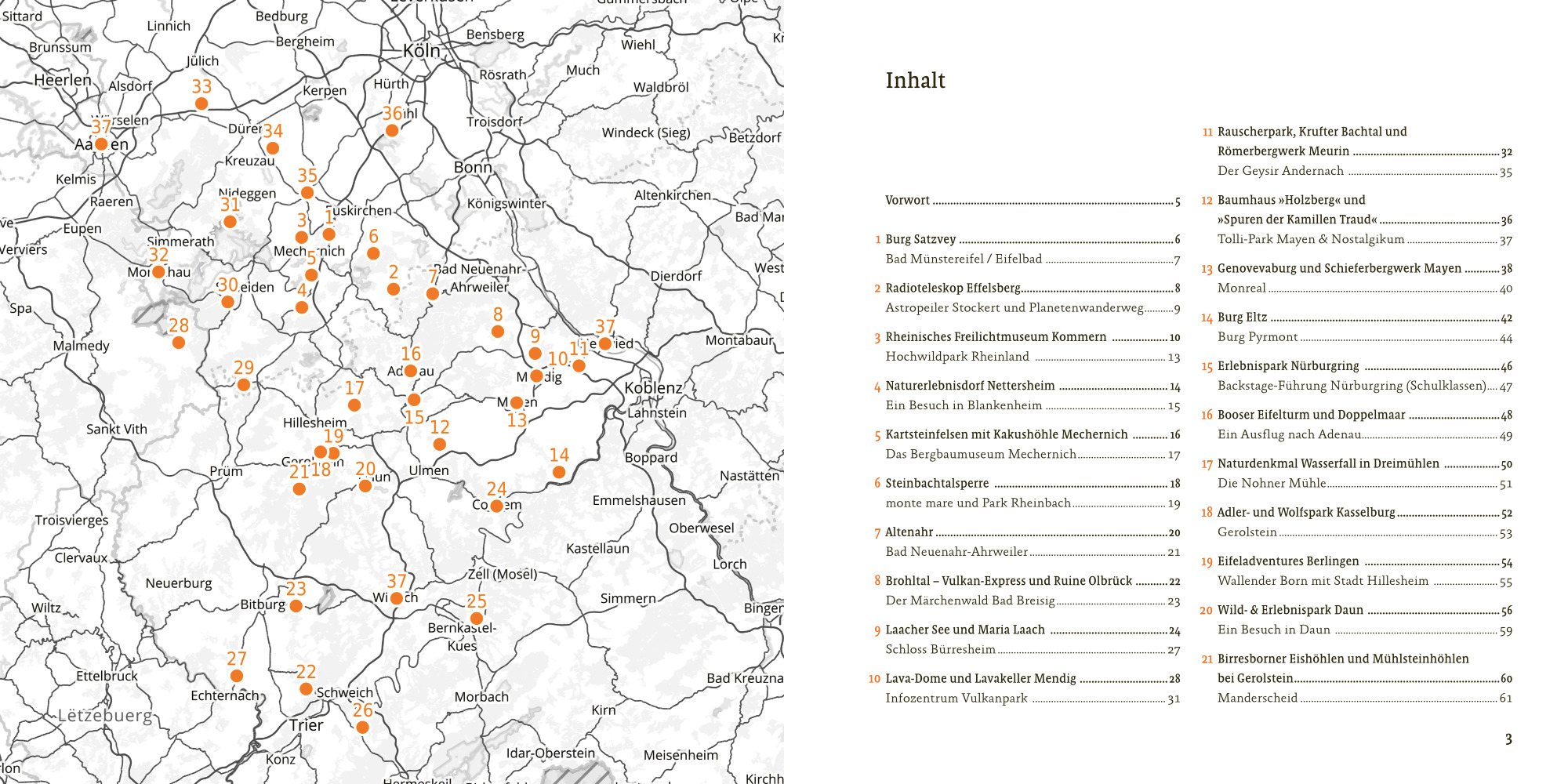Screen dimensions: 1568x784
Task: Select map marker 24 at Cochem
Action: click(x=496, y=506)
